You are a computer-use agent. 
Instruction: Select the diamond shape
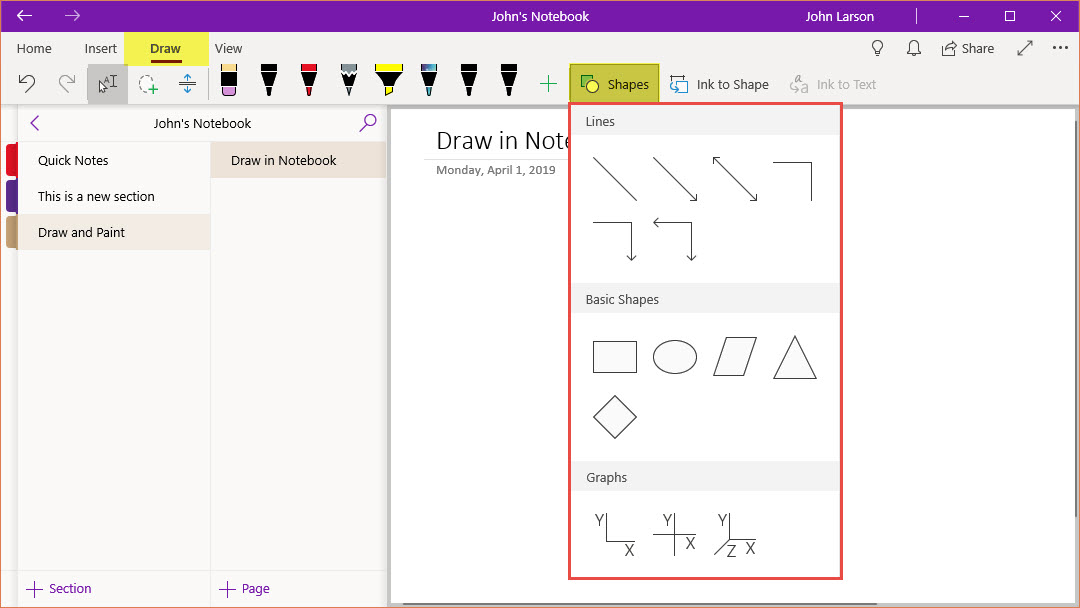click(x=615, y=417)
